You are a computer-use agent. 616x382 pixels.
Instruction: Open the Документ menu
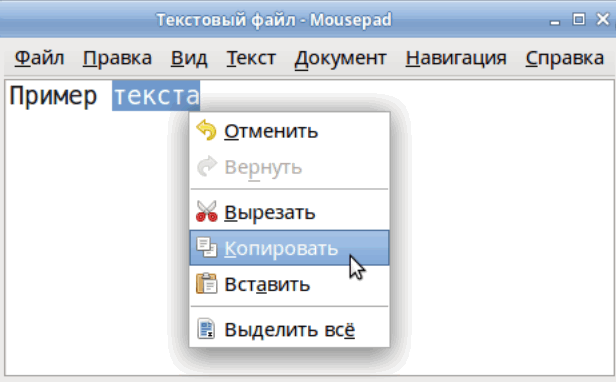tap(341, 59)
